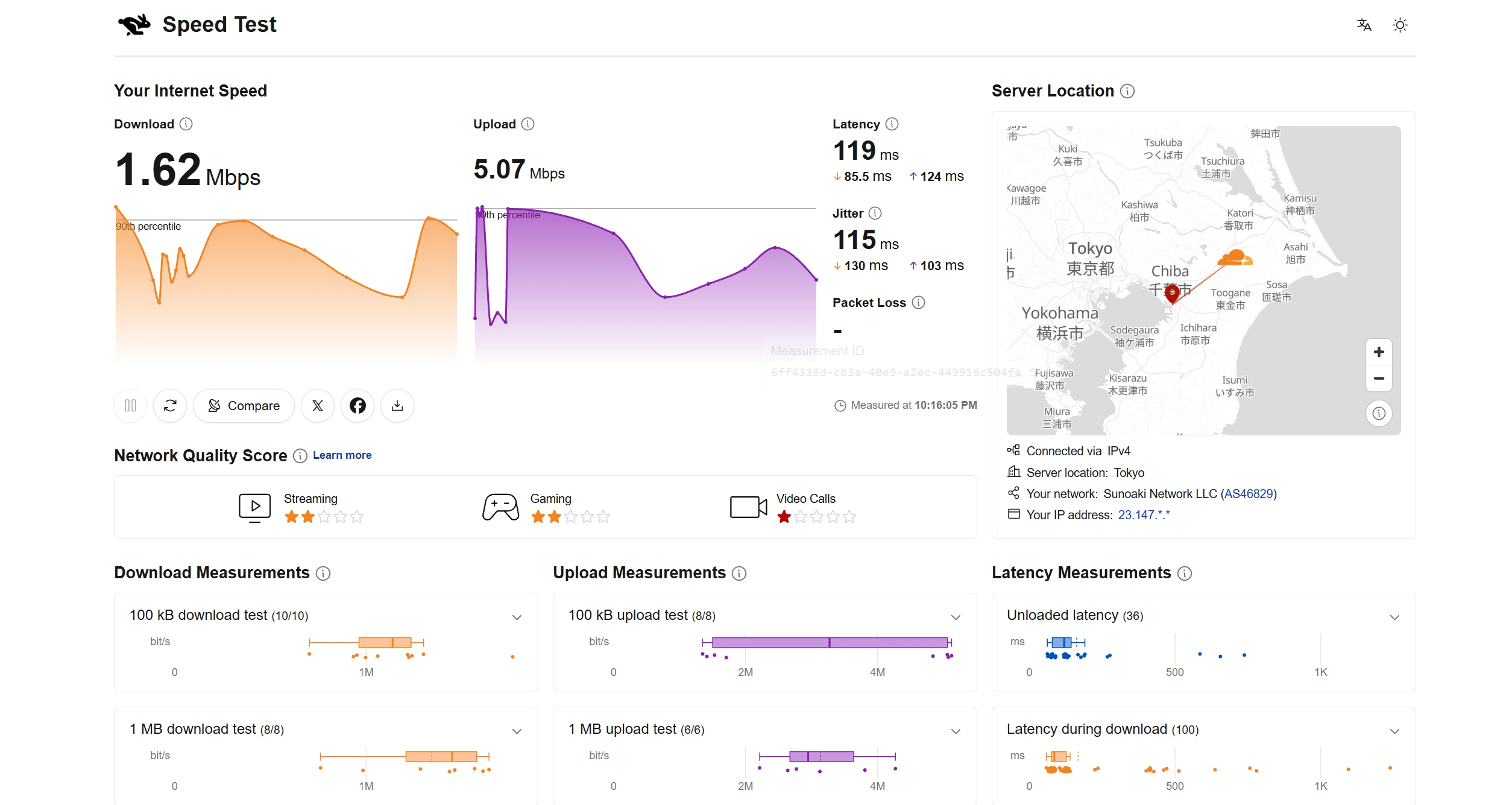Viewport: 1512px width, 805px height.
Task: Open Network Quality Score info icon
Action: (x=300, y=456)
